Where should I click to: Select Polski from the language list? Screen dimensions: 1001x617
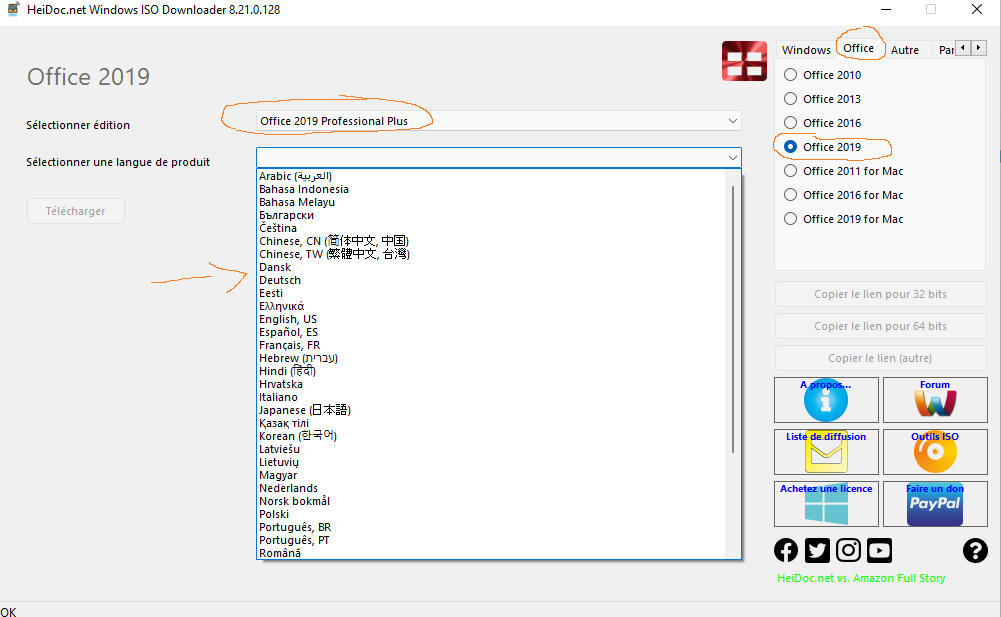pyautogui.click(x=274, y=514)
